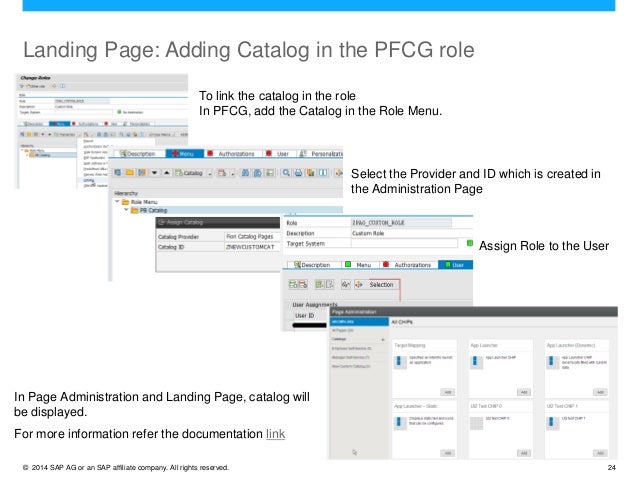
Task: Click the Catalog ID field ZNEWCUSTOMCAT
Action: tap(251, 247)
